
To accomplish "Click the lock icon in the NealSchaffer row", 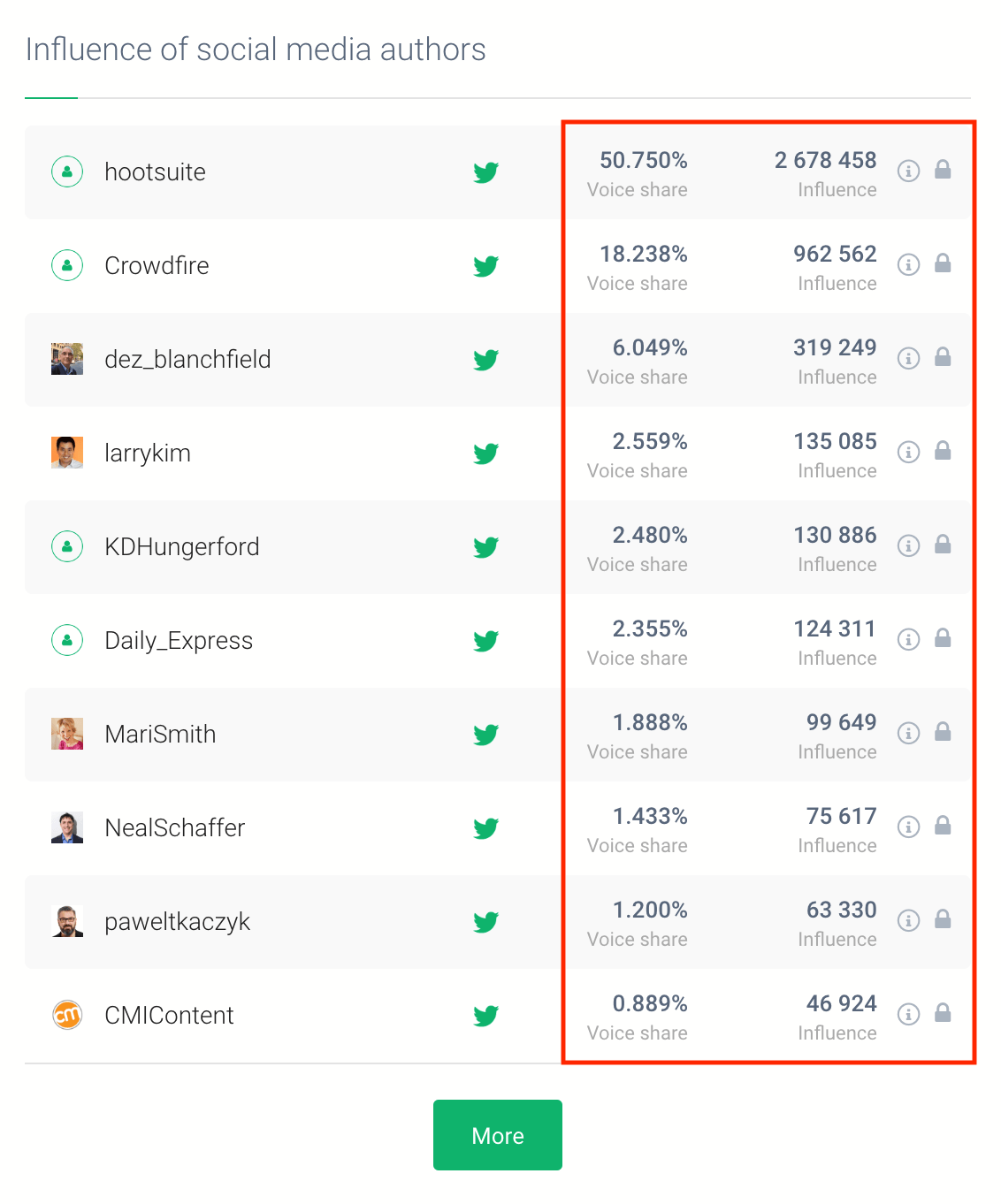I will (x=943, y=826).
